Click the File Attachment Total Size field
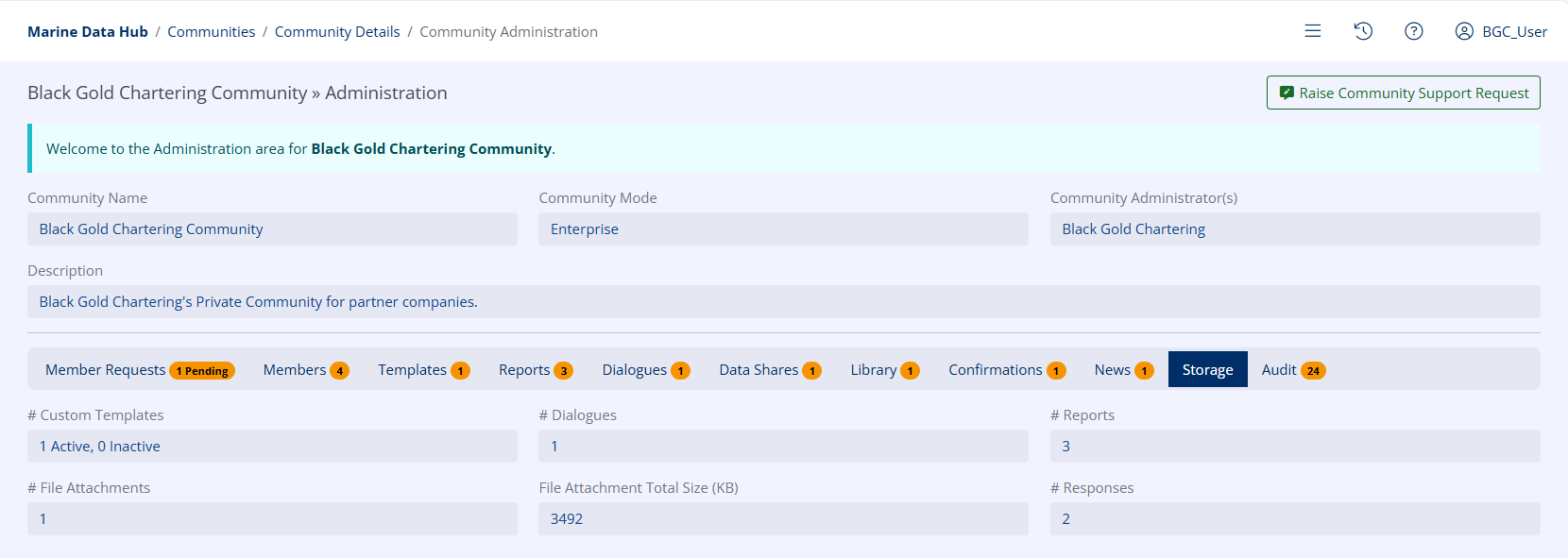This screenshot has height=558, width=1568. click(x=783, y=519)
